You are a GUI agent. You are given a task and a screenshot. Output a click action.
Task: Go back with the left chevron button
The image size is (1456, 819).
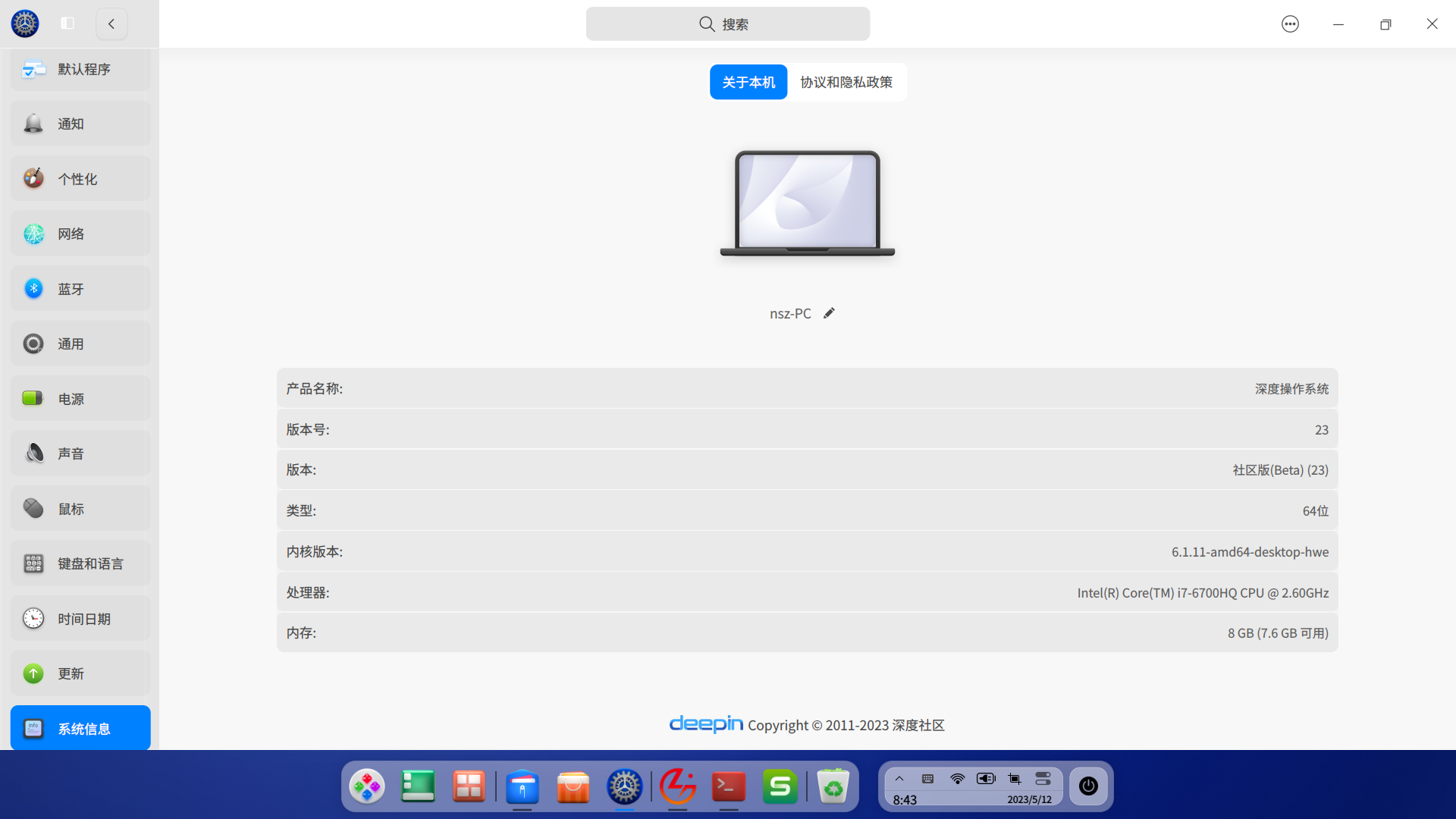[x=111, y=24]
